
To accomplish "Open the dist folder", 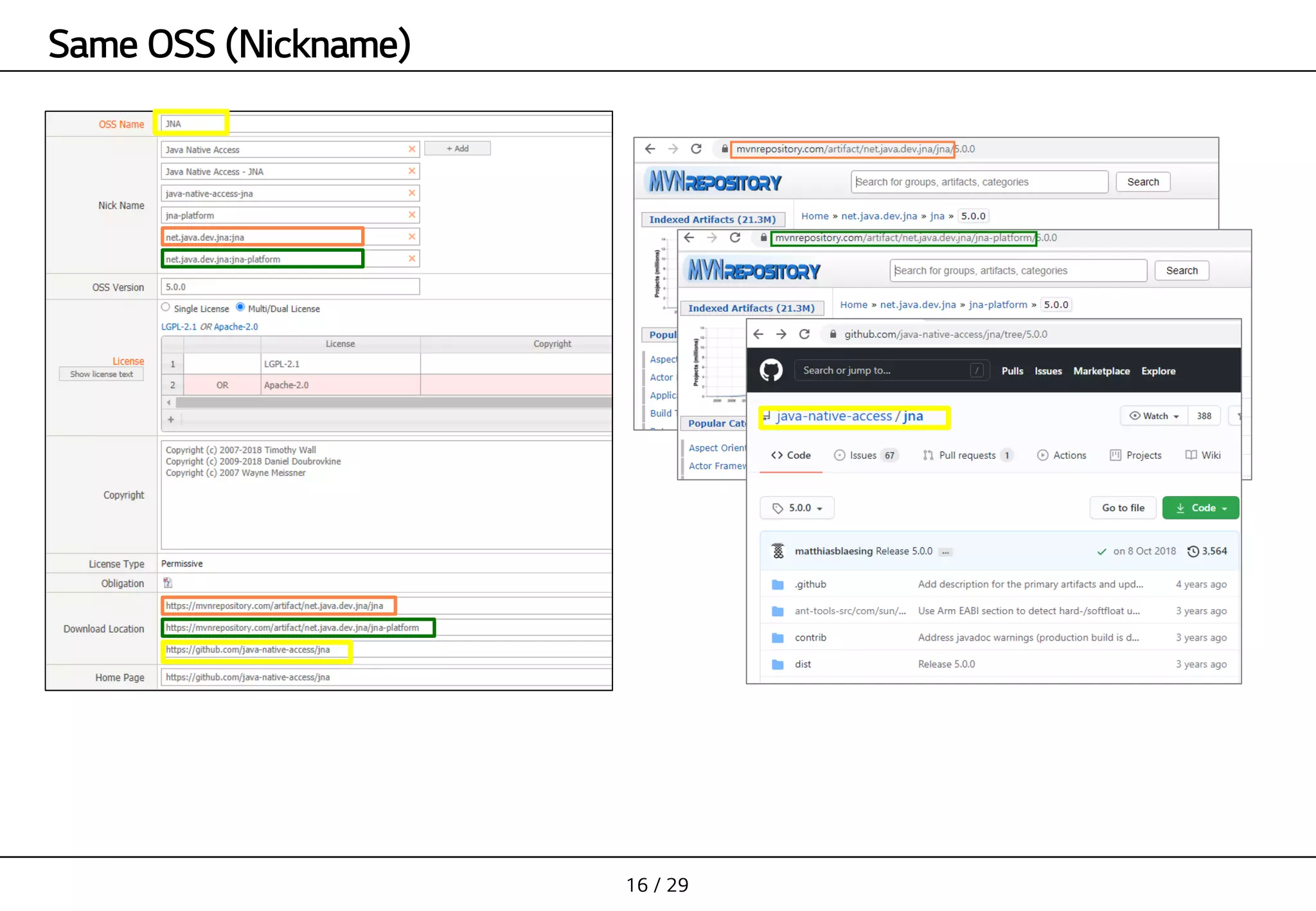I will 803,664.
